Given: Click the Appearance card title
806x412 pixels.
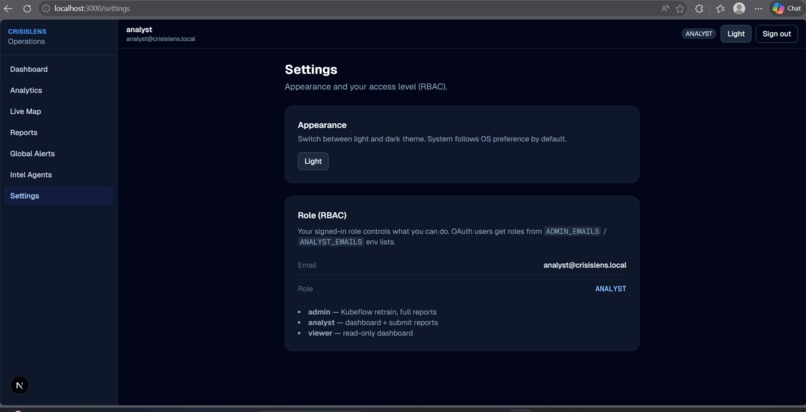Looking at the screenshot, I should coord(322,125).
